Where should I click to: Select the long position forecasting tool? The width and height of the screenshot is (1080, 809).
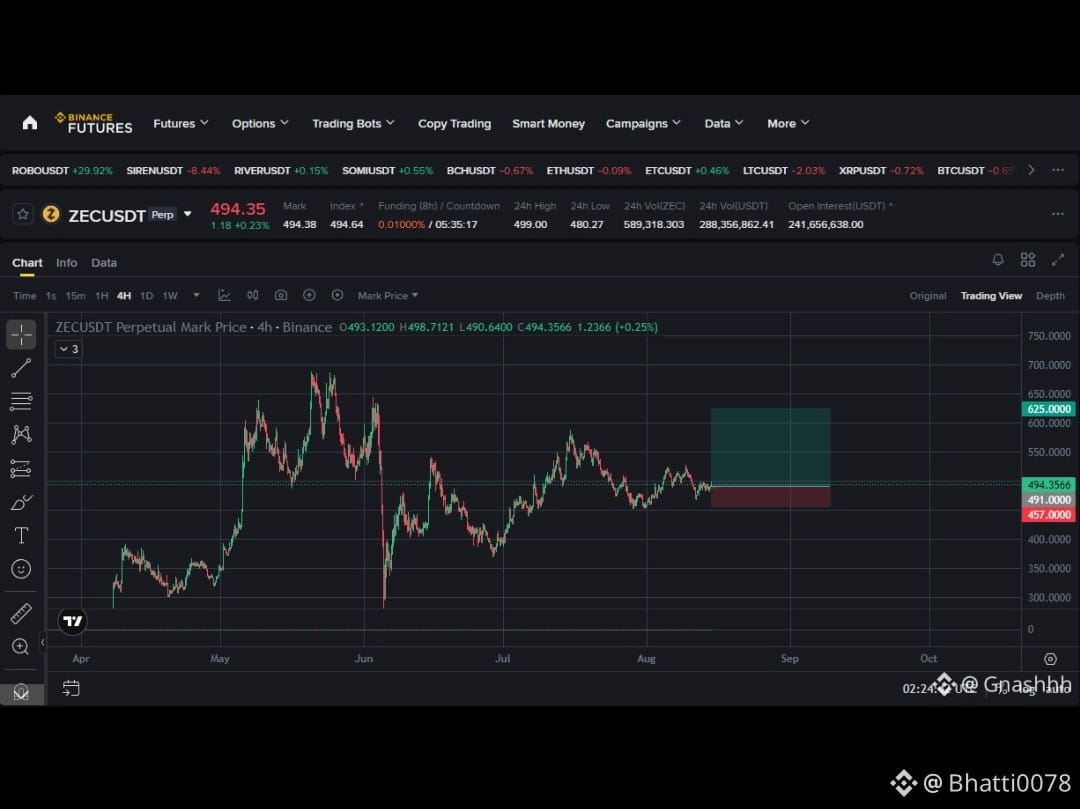tap(21, 469)
